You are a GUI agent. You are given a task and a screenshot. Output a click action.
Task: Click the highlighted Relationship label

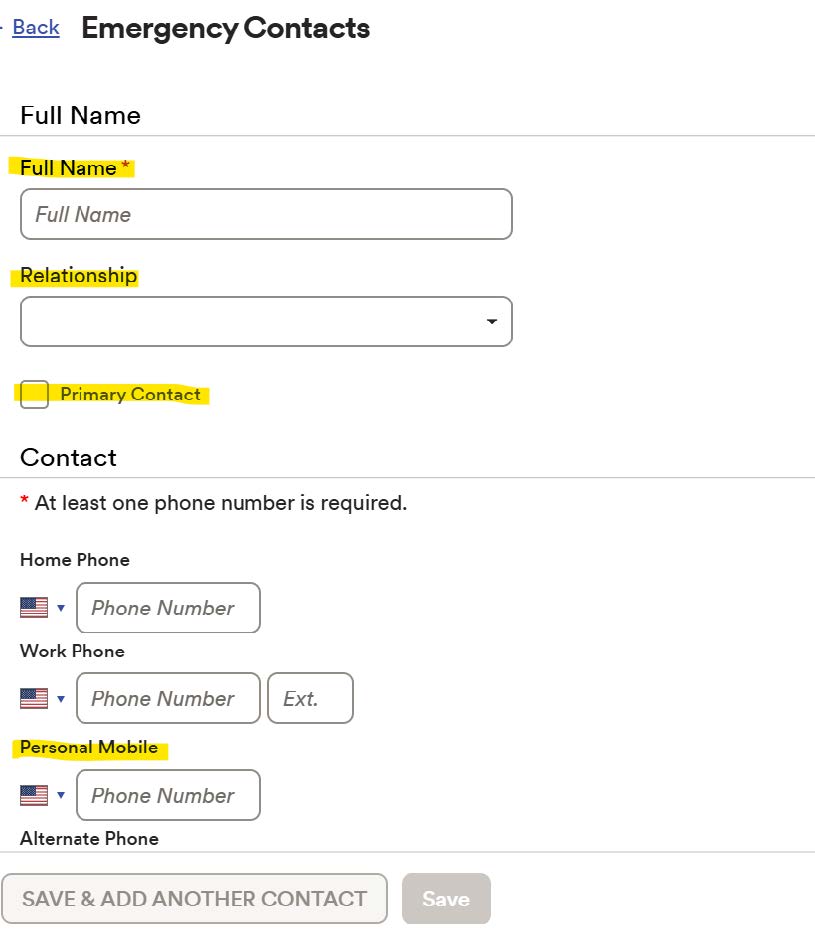(79, 276)
